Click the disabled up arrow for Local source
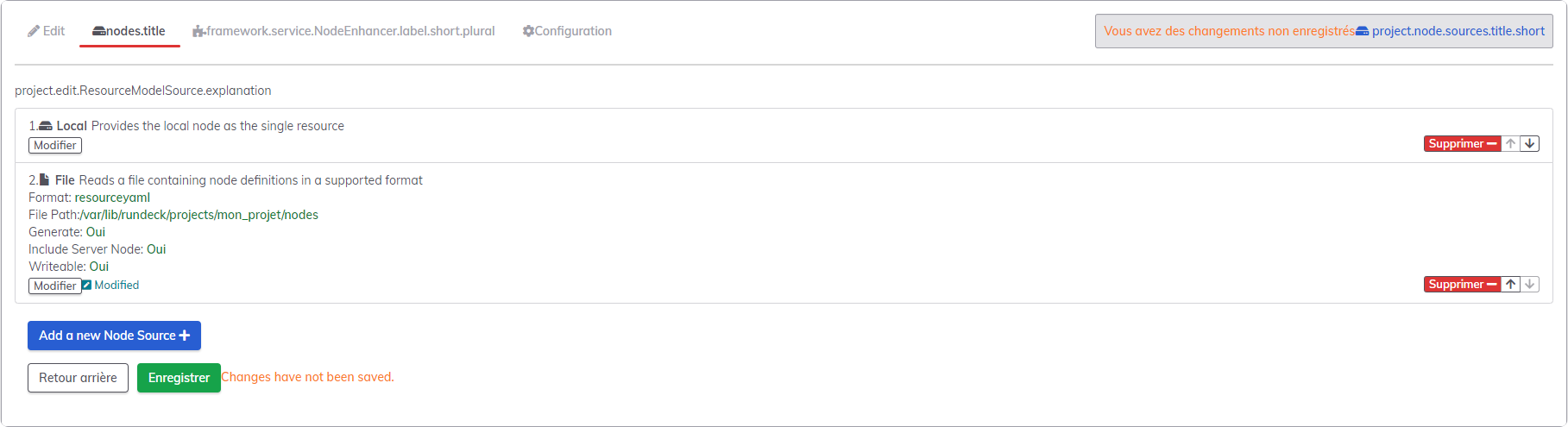 [x=1510, y=144]
